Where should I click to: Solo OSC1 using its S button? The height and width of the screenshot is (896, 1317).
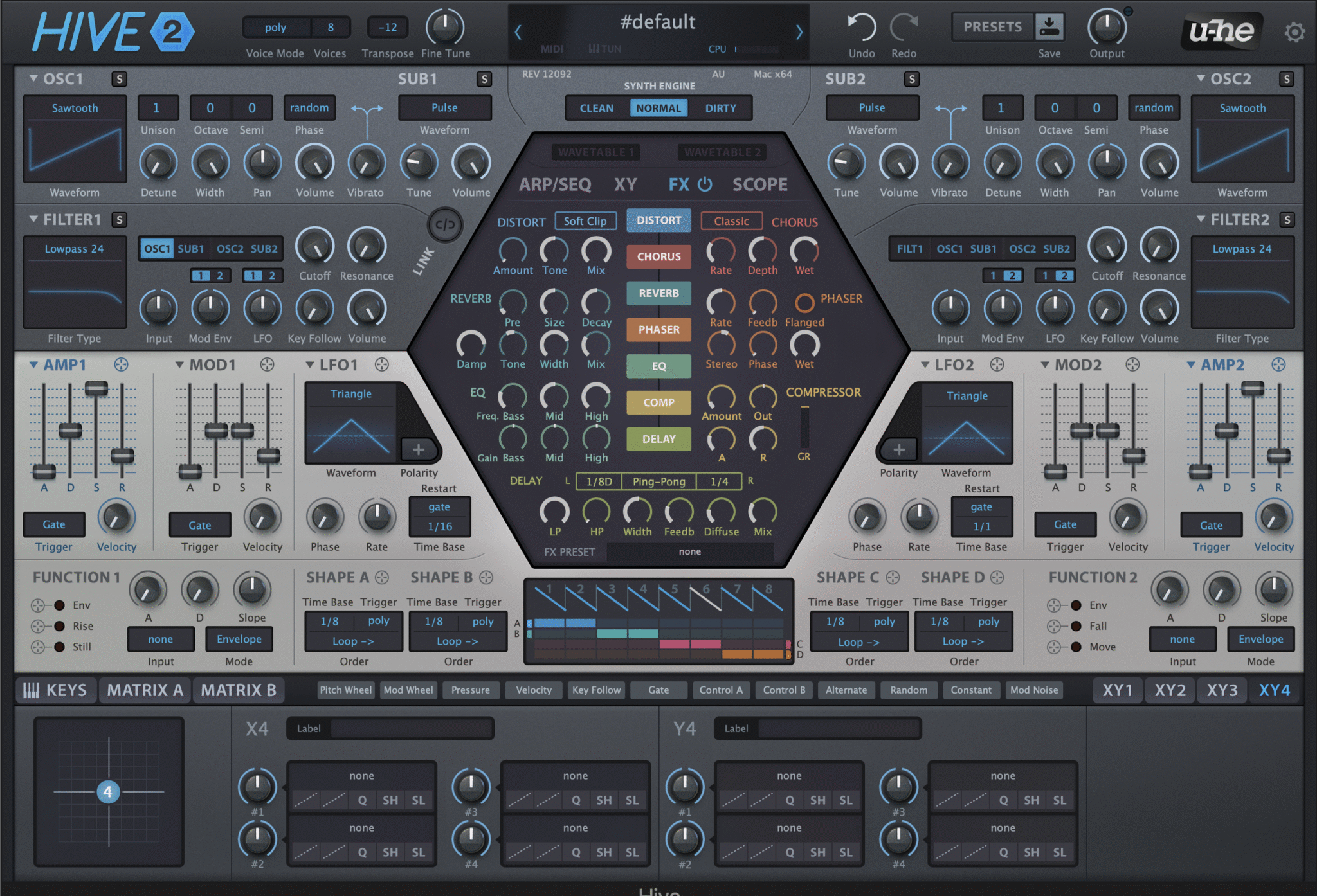click(119, 78)
